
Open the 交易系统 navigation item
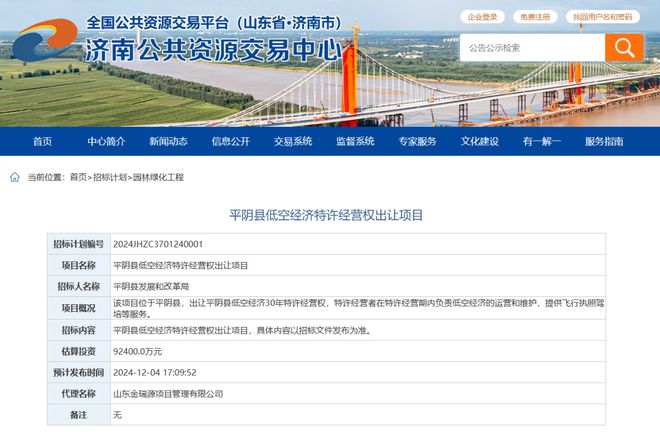[x=293, y=141]
